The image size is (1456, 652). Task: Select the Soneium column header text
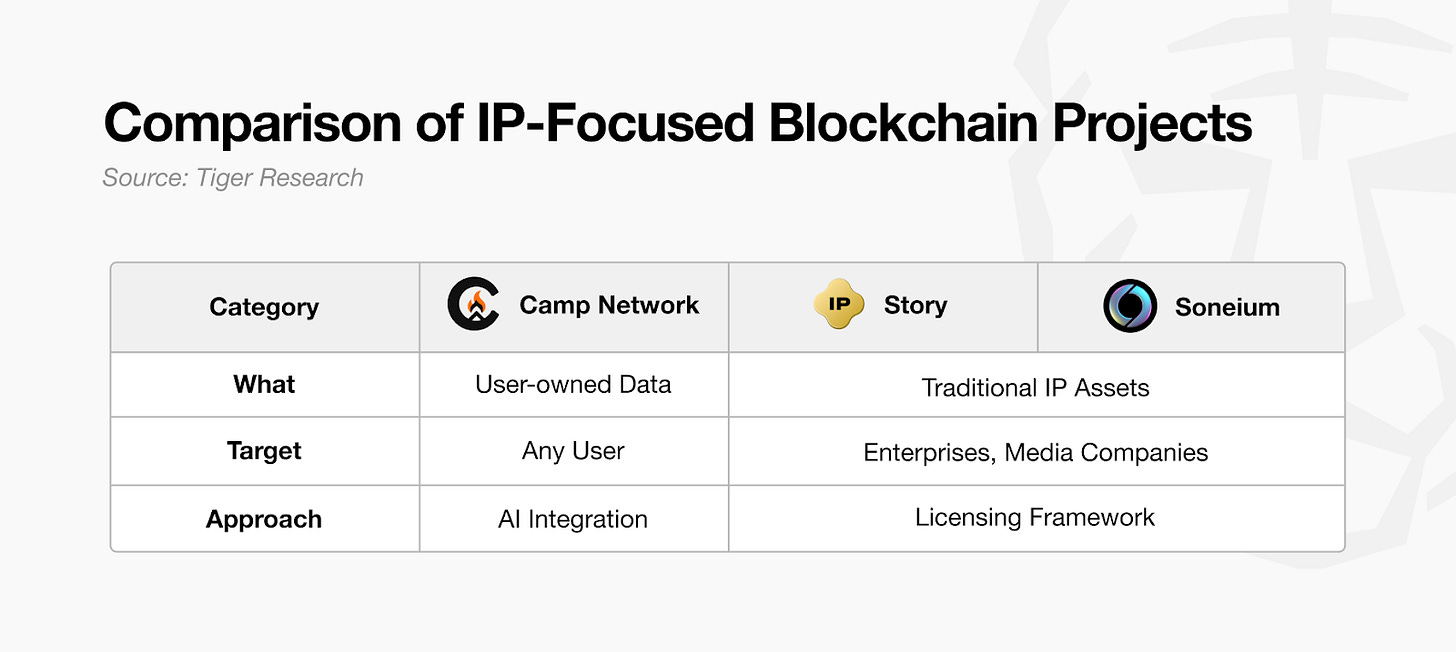pyautogui.click(x=1227, y=307)
